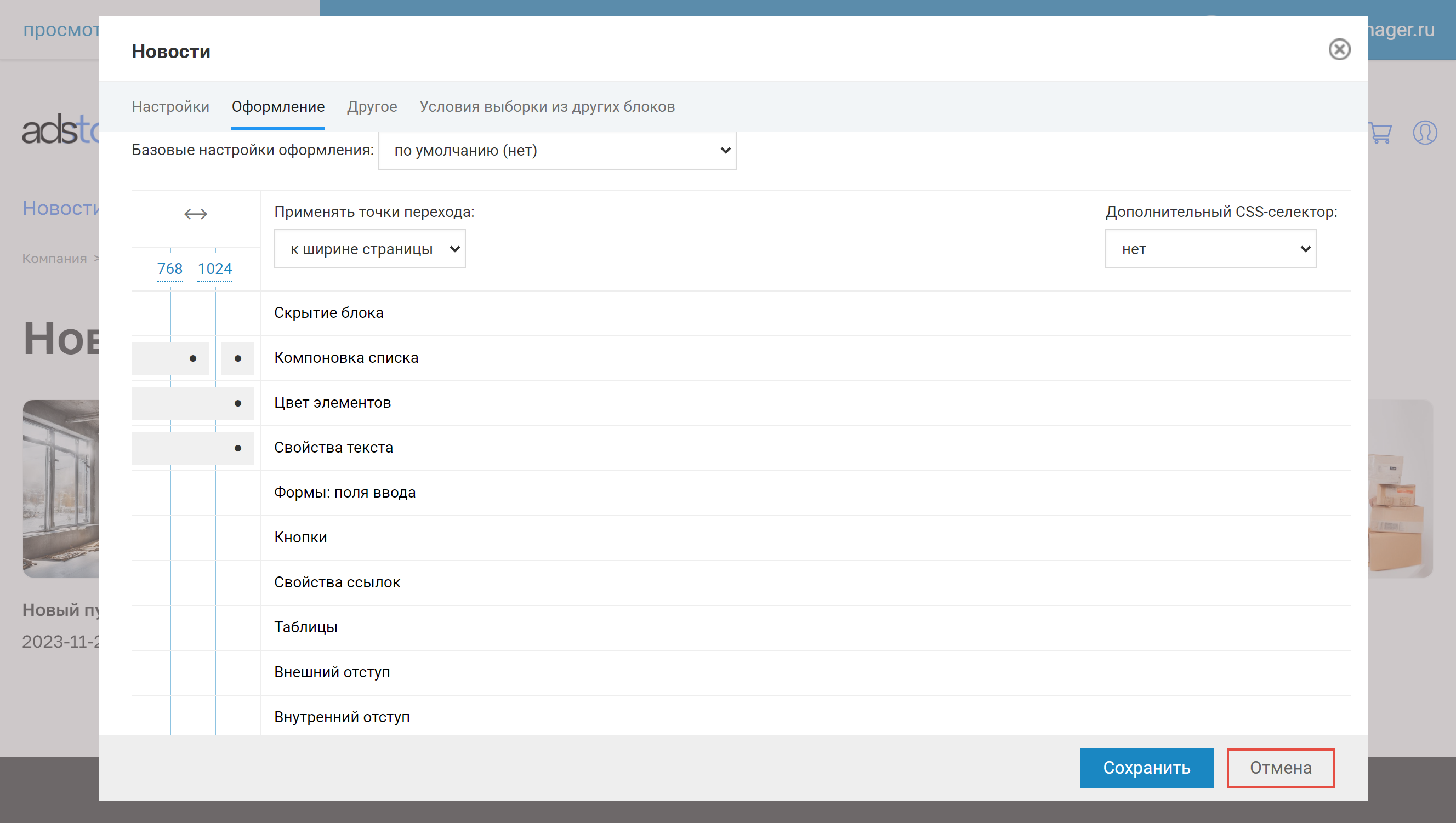Expand the Внешний отступ section
1456x823 pixels.
(805, 673)
